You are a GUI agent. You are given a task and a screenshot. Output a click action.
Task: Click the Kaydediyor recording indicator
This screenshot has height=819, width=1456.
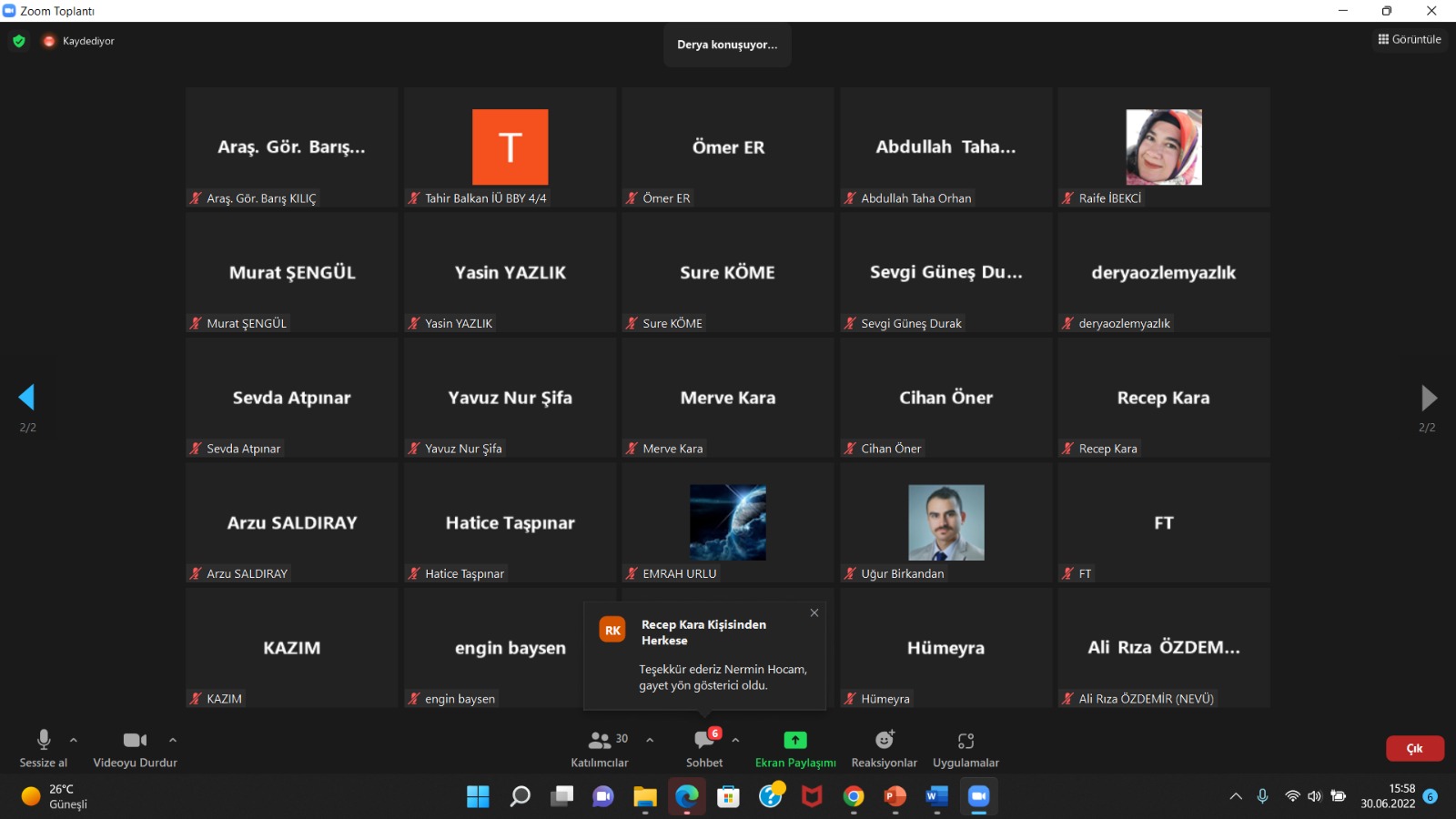(79, 41)
